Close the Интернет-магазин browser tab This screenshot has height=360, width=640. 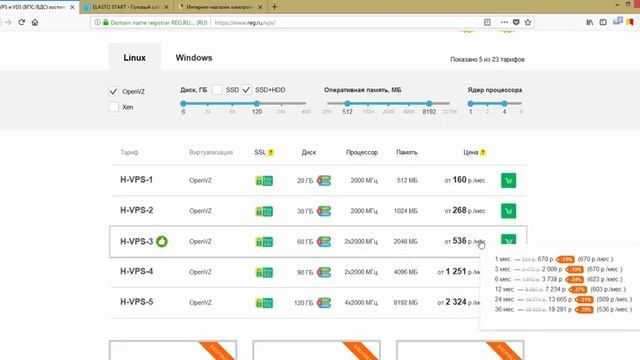pos(260,7)
